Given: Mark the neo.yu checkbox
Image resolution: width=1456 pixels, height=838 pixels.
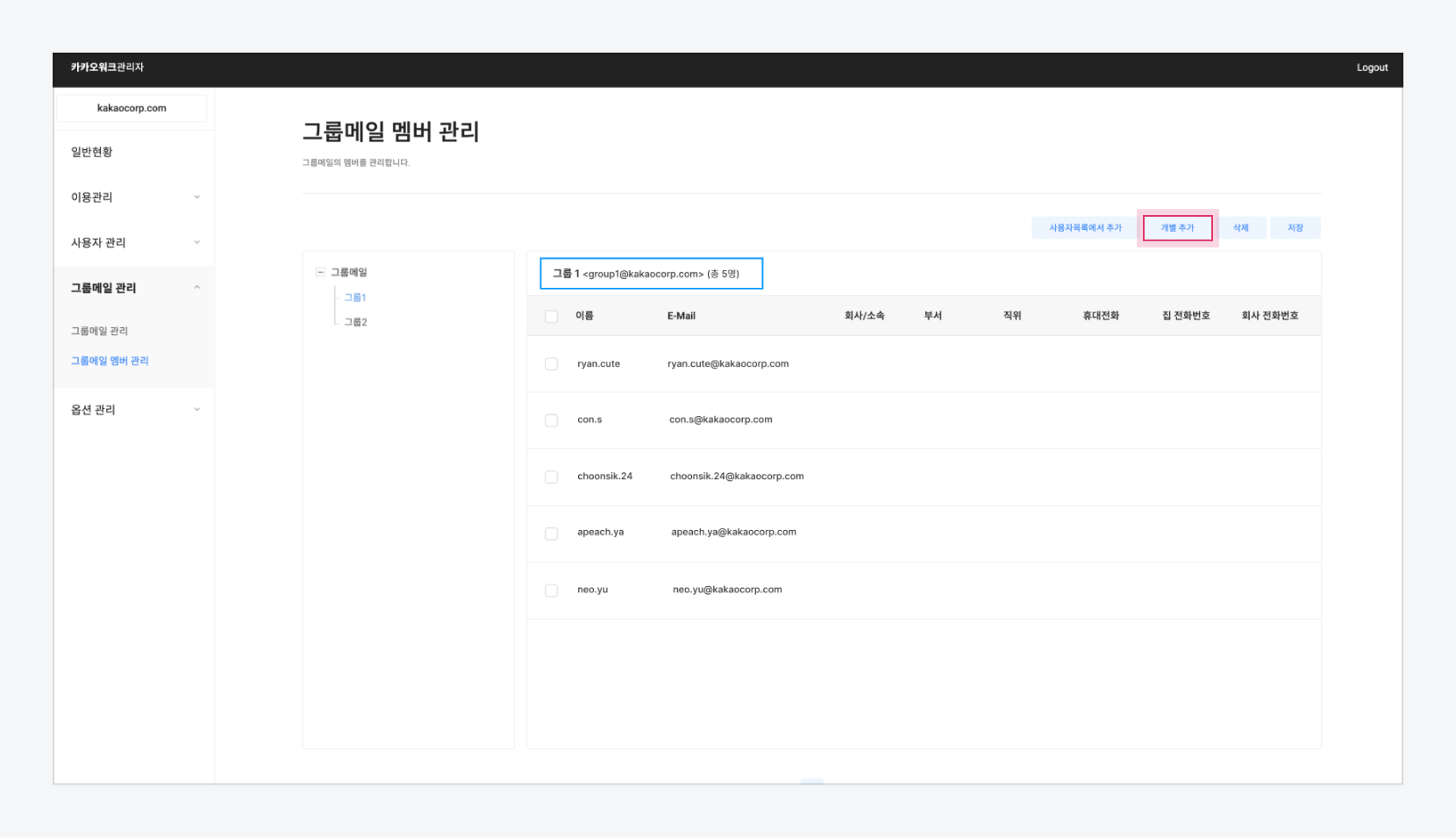Looking at the screenshot, I should coord(551,591).
